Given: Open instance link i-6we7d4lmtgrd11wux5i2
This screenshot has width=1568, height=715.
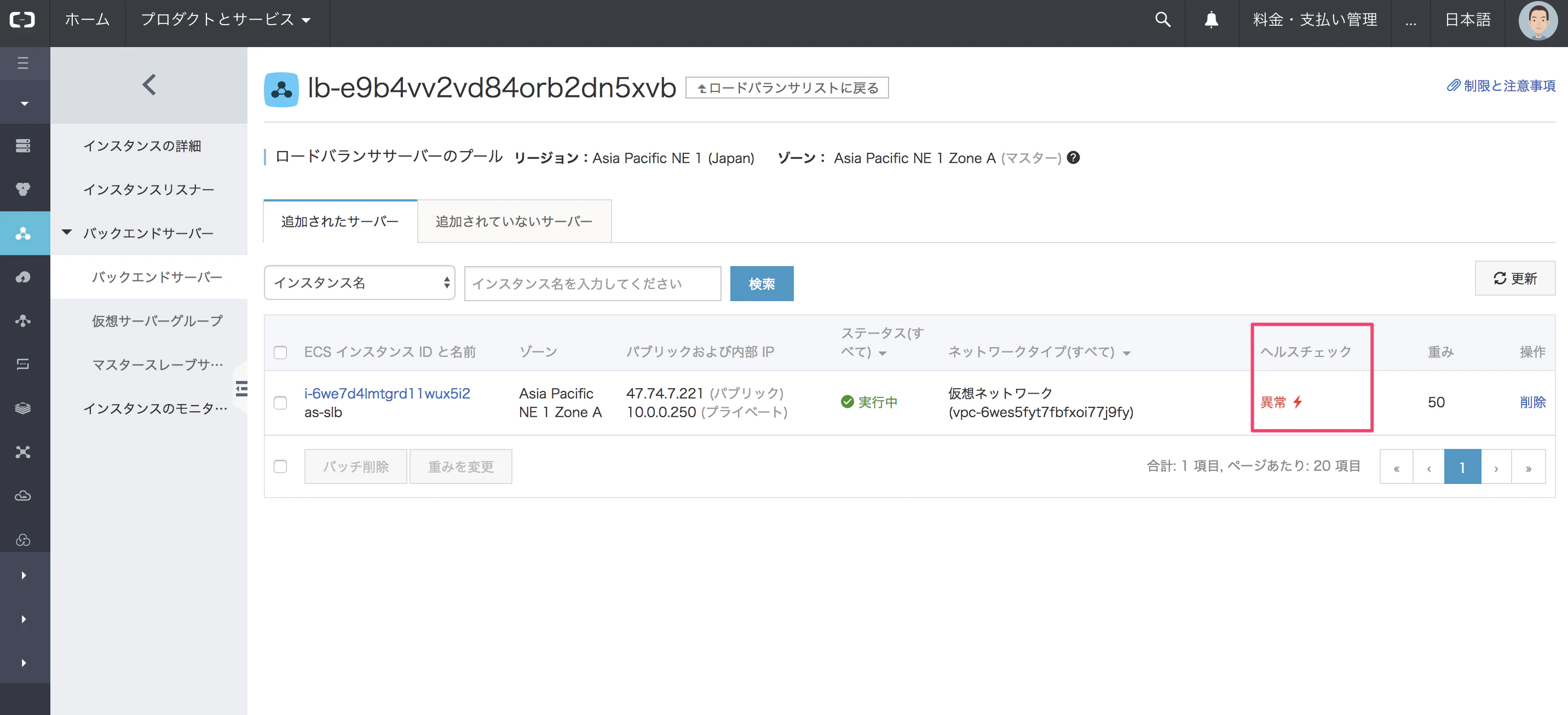Looking at the screenshot, I should coord(387,393).
